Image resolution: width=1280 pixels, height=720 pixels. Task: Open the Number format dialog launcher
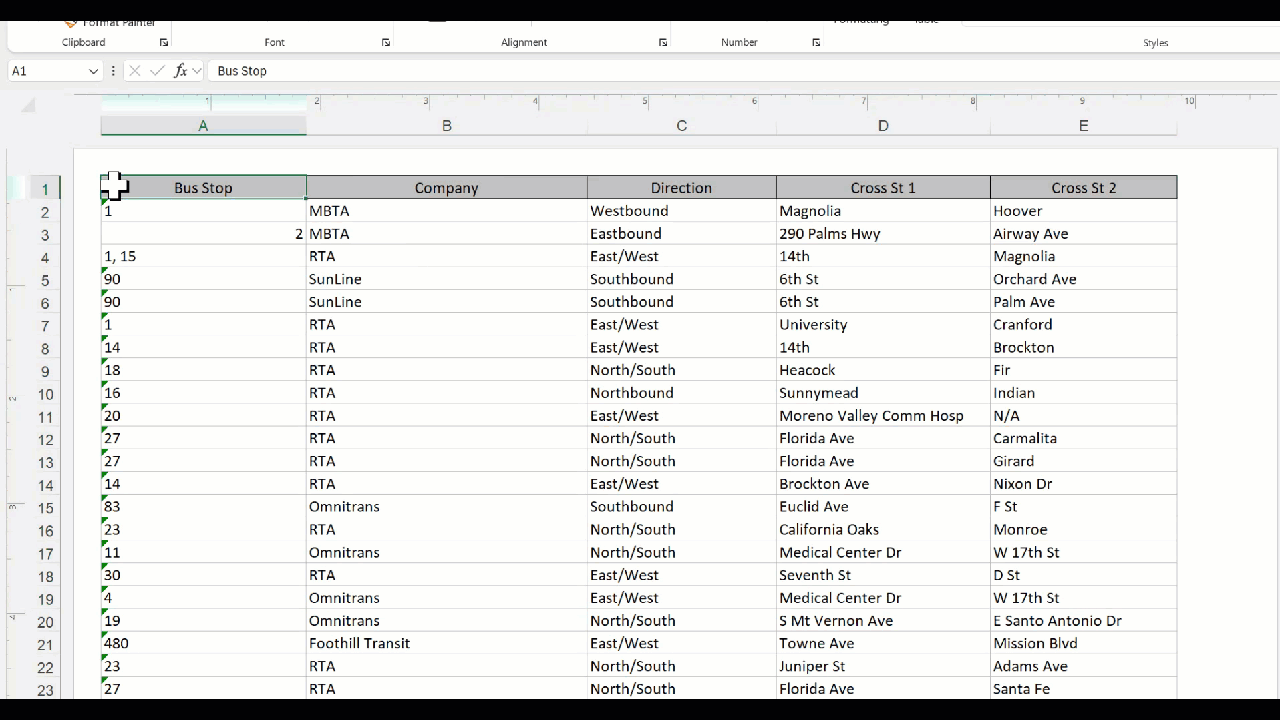tap(816, 43)
